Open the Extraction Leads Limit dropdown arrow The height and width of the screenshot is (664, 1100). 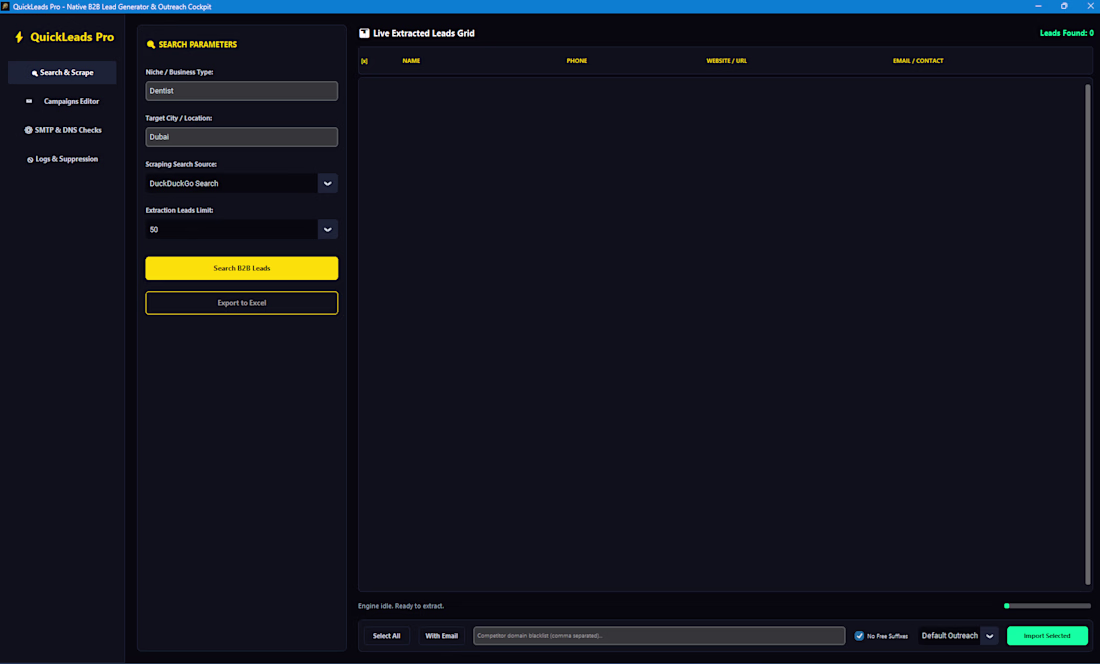click(328, 229)
